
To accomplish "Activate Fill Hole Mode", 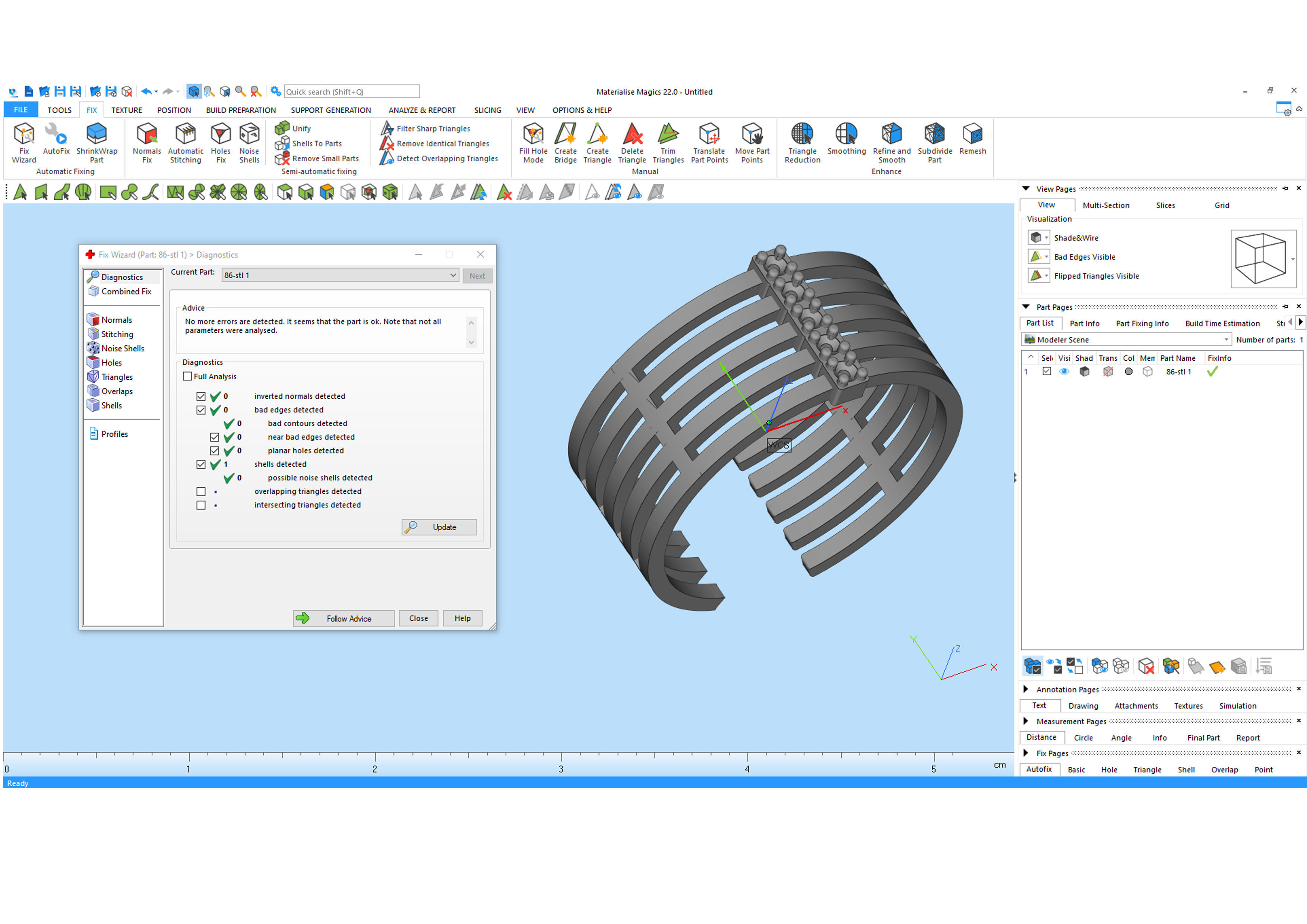I will pos(534,143).
